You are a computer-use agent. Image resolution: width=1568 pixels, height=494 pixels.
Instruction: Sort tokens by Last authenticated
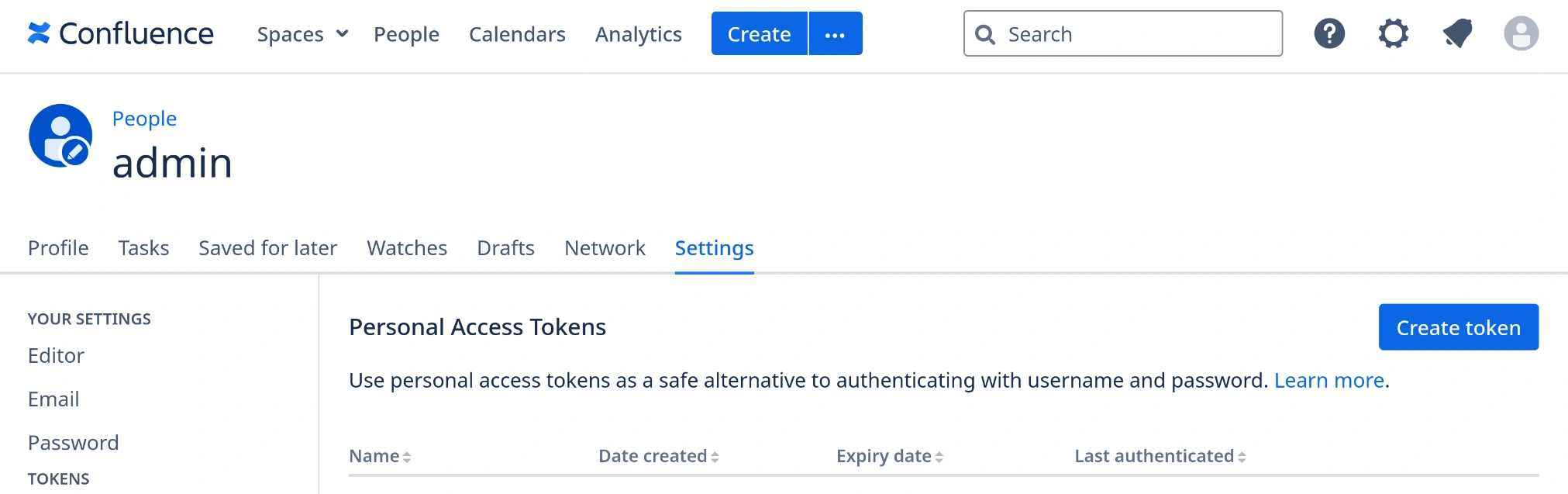click(1160, 456)
